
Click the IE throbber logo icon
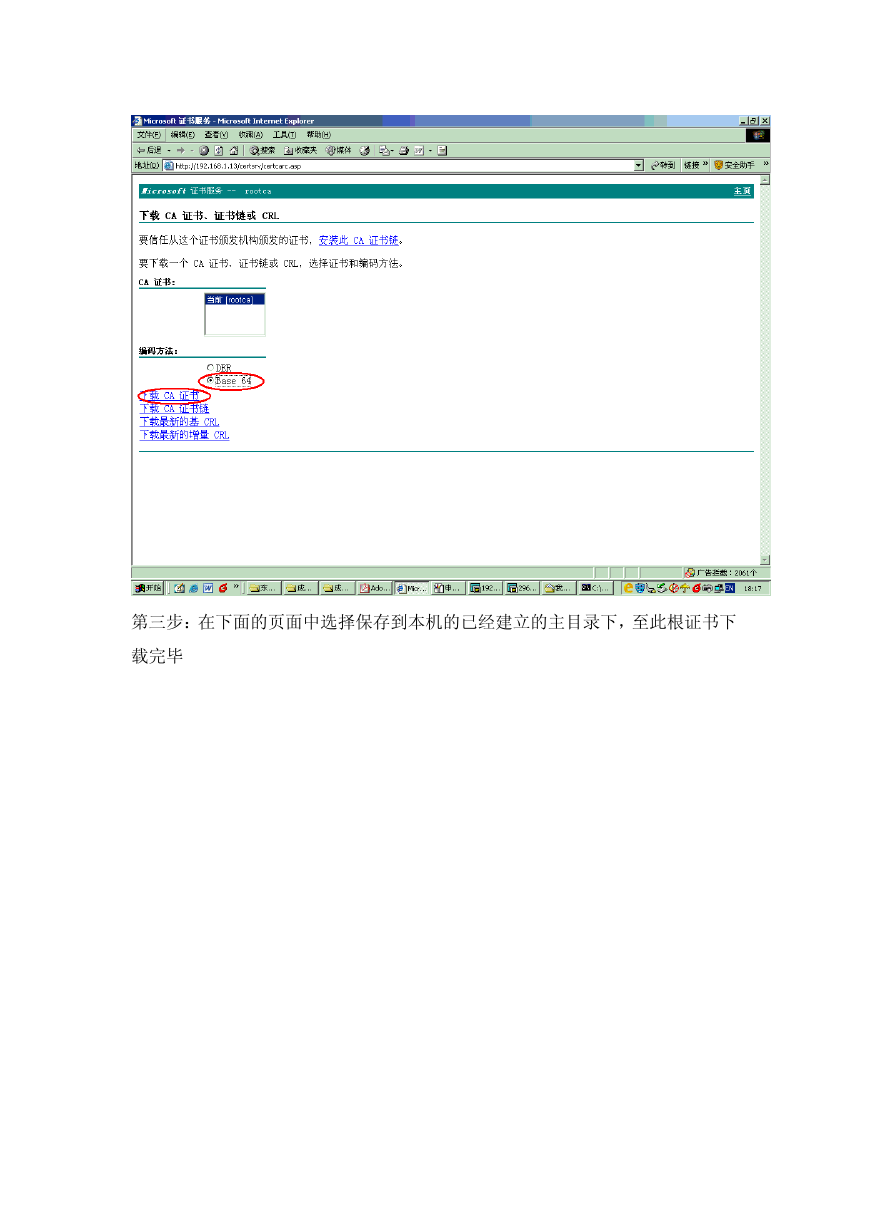[x=759, y=134]
